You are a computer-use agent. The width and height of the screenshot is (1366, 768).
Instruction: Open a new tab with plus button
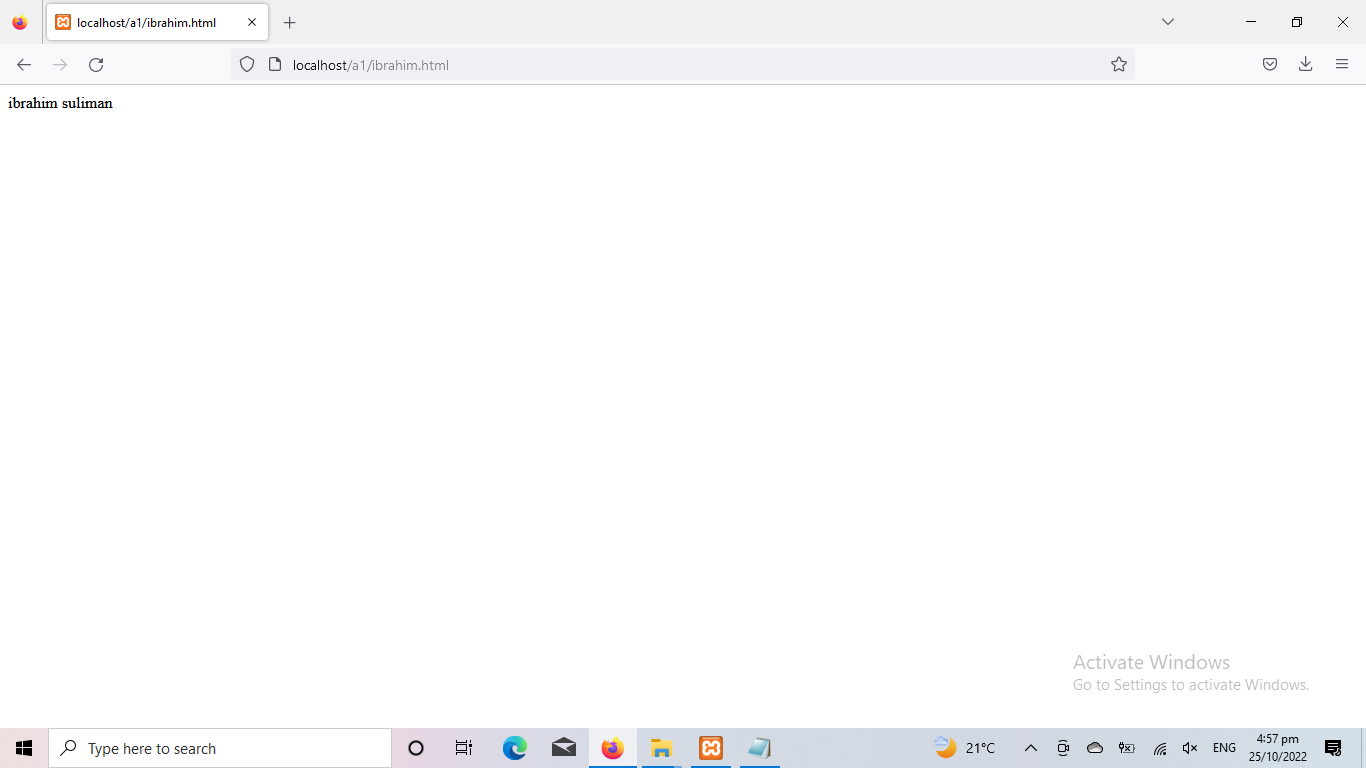pos(290,23)
